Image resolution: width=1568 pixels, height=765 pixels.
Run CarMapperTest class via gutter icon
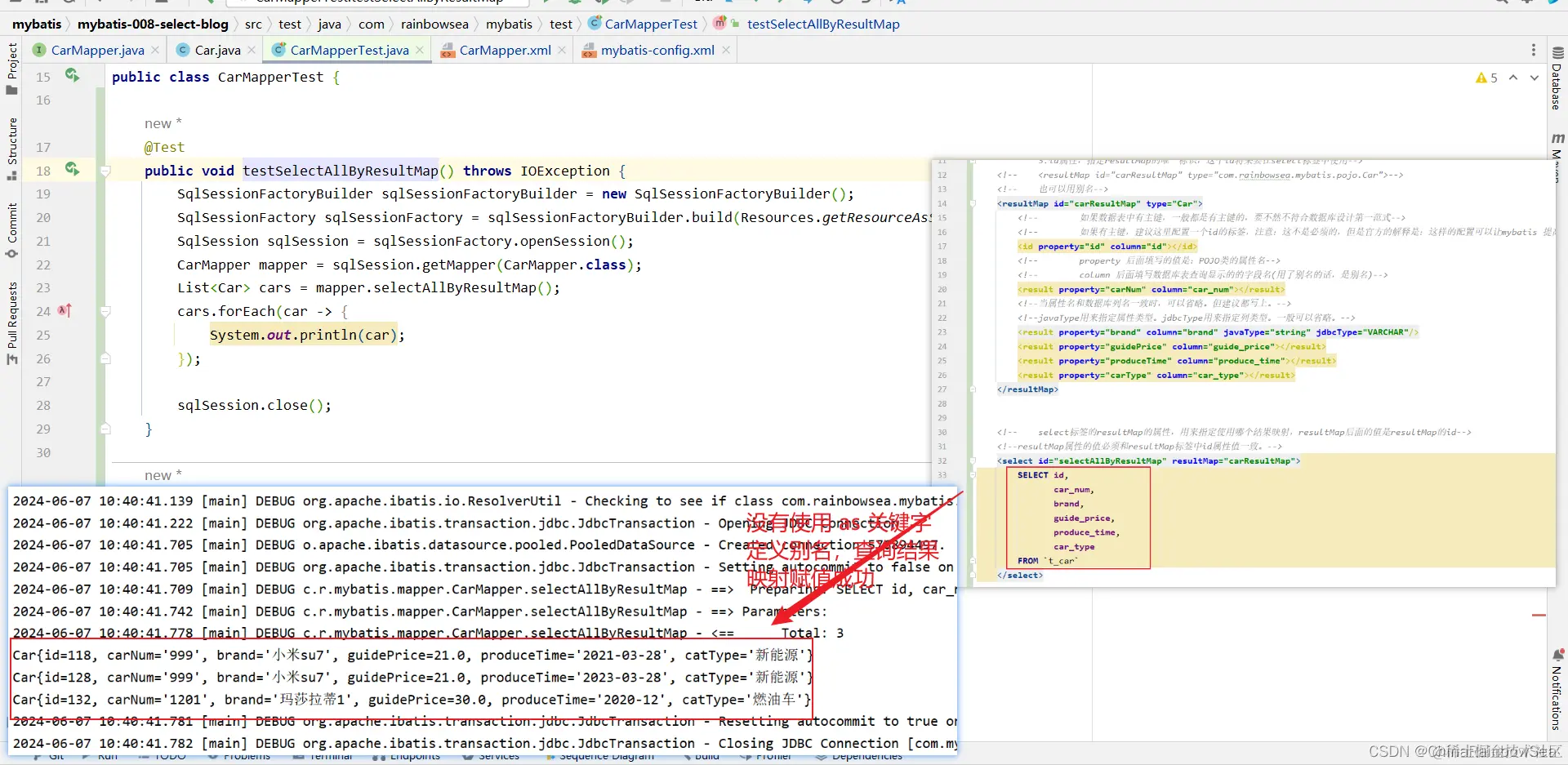coord(73,76)
